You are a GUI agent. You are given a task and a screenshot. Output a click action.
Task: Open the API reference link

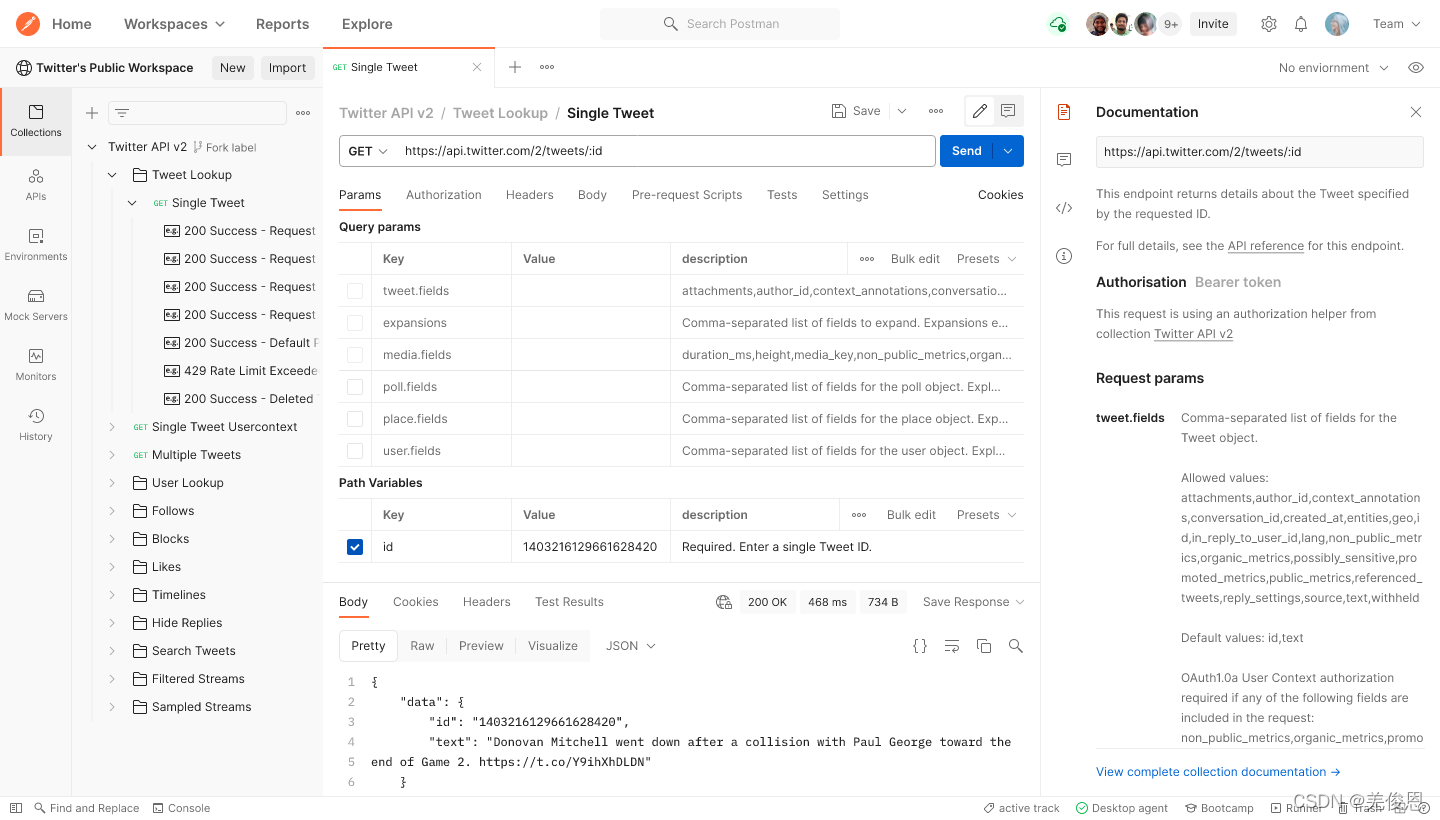[1266, 246]
